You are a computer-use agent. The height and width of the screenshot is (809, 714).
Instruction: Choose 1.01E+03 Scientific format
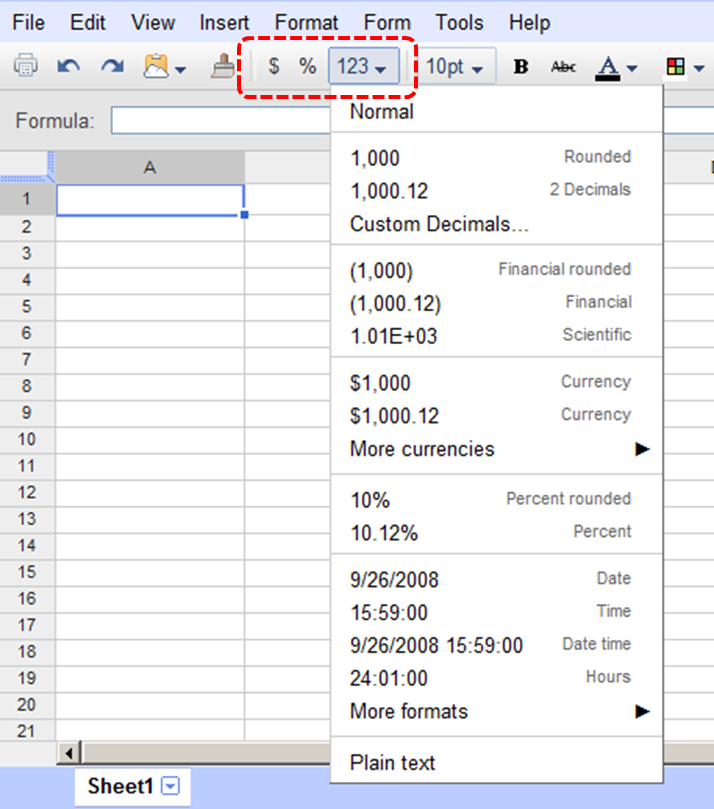(496, 336)
